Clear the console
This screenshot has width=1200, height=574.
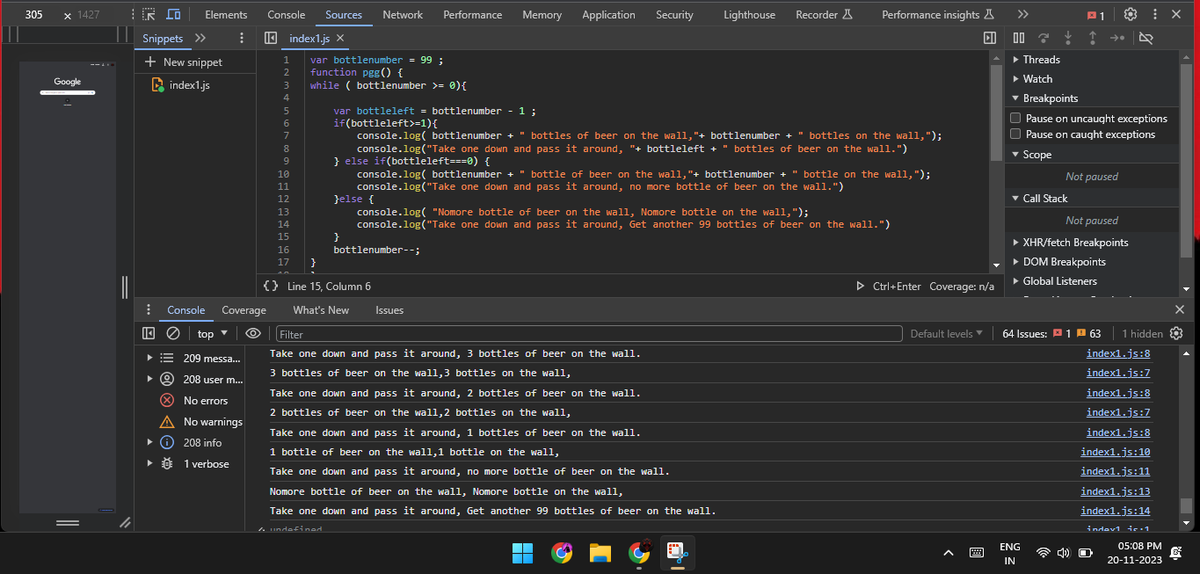pos(172,333)
